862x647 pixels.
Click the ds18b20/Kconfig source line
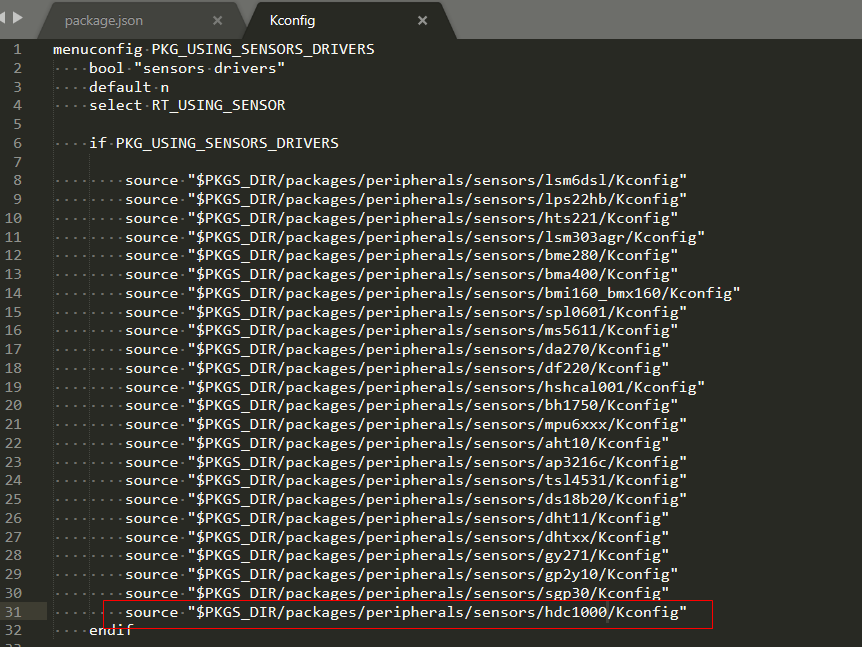pyautogui.click(x=406, y=500)
